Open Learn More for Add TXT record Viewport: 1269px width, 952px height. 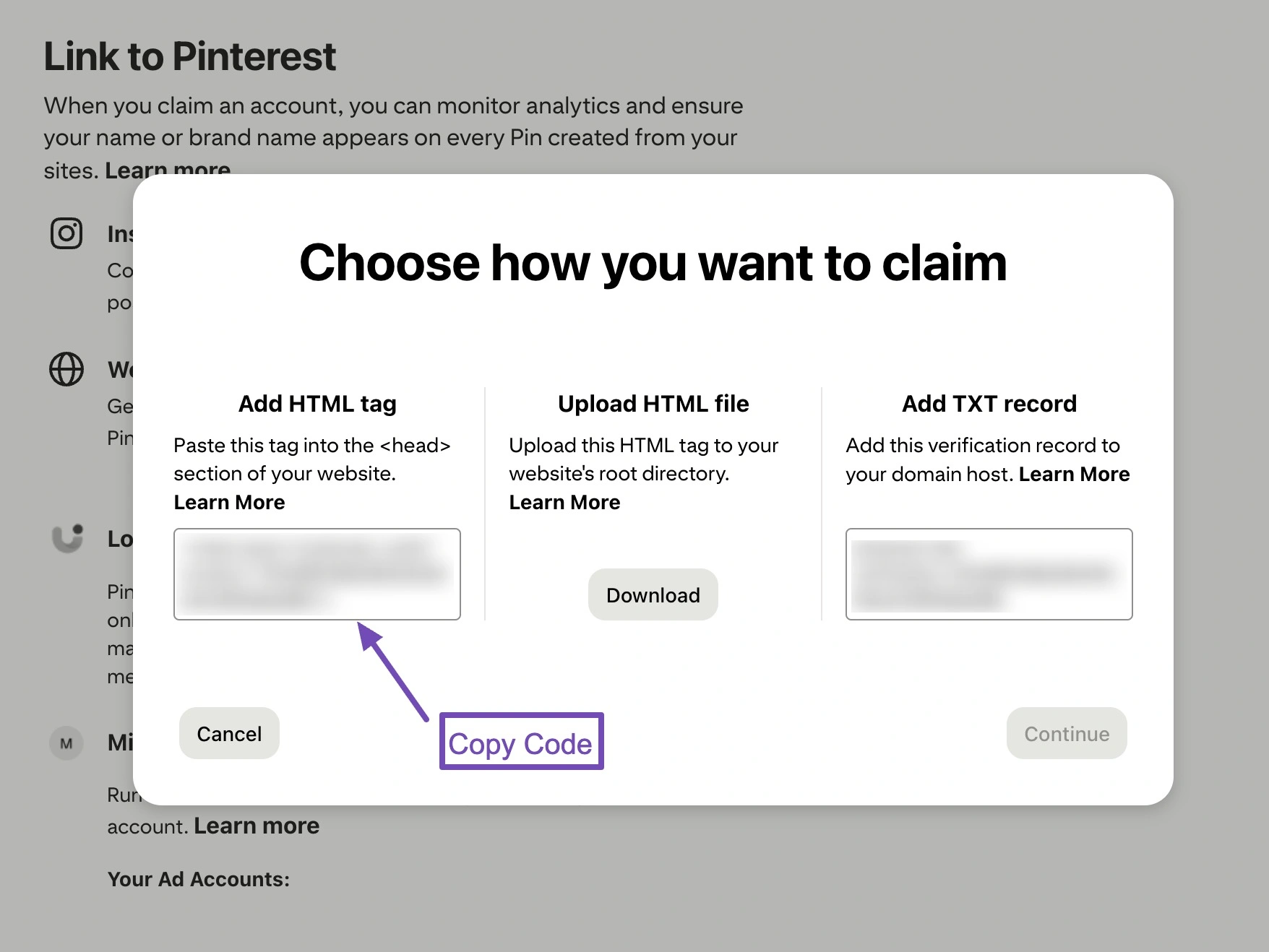tap(1074, 474)
